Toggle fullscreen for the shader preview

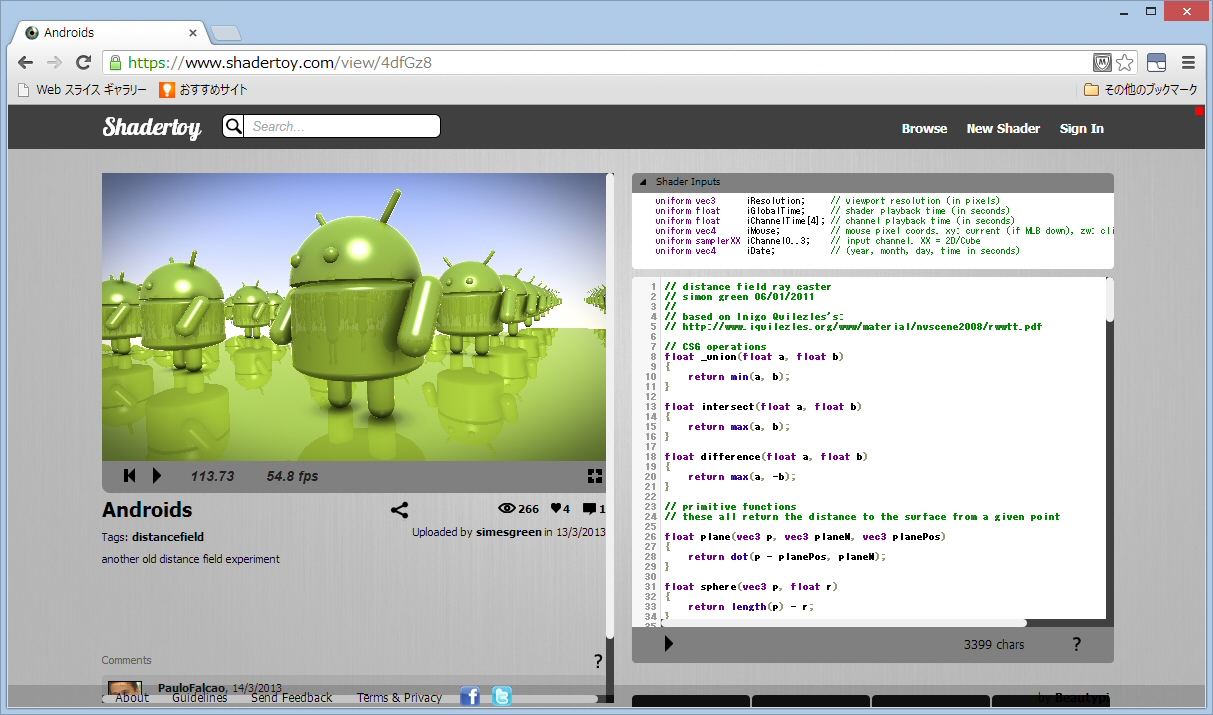point(595,476)
